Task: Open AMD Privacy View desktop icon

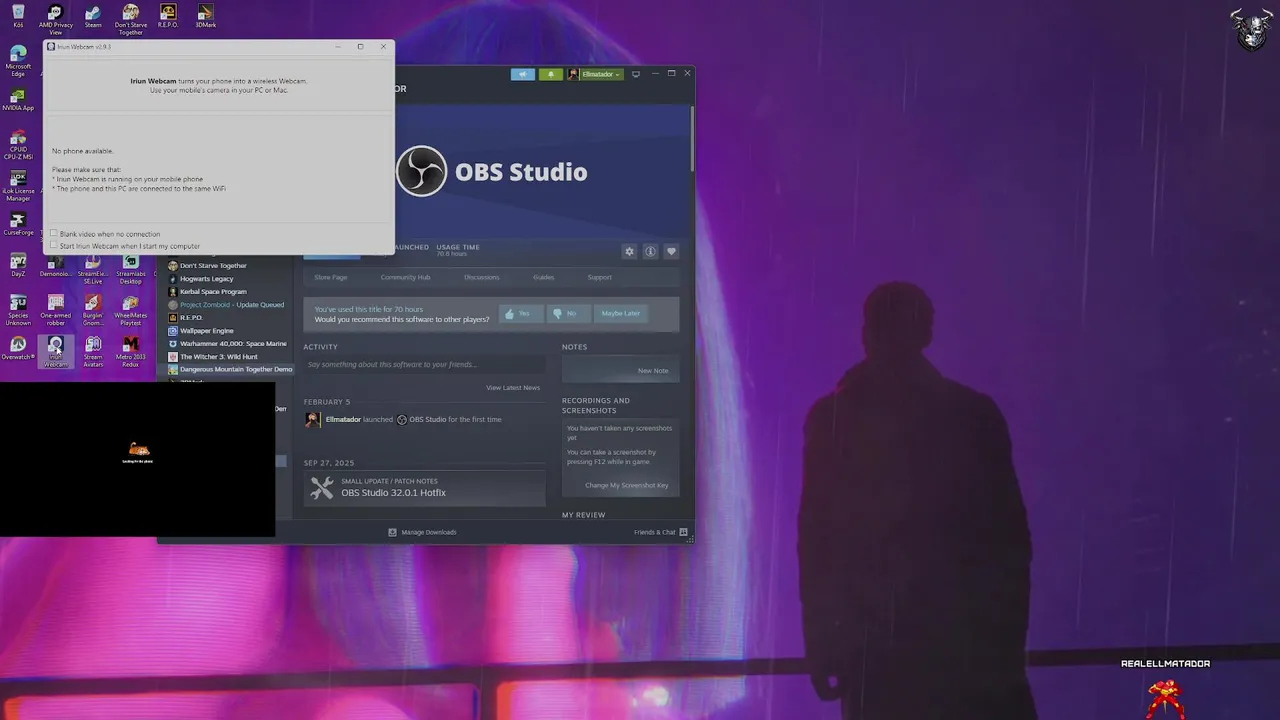Action: pos(56,19)
